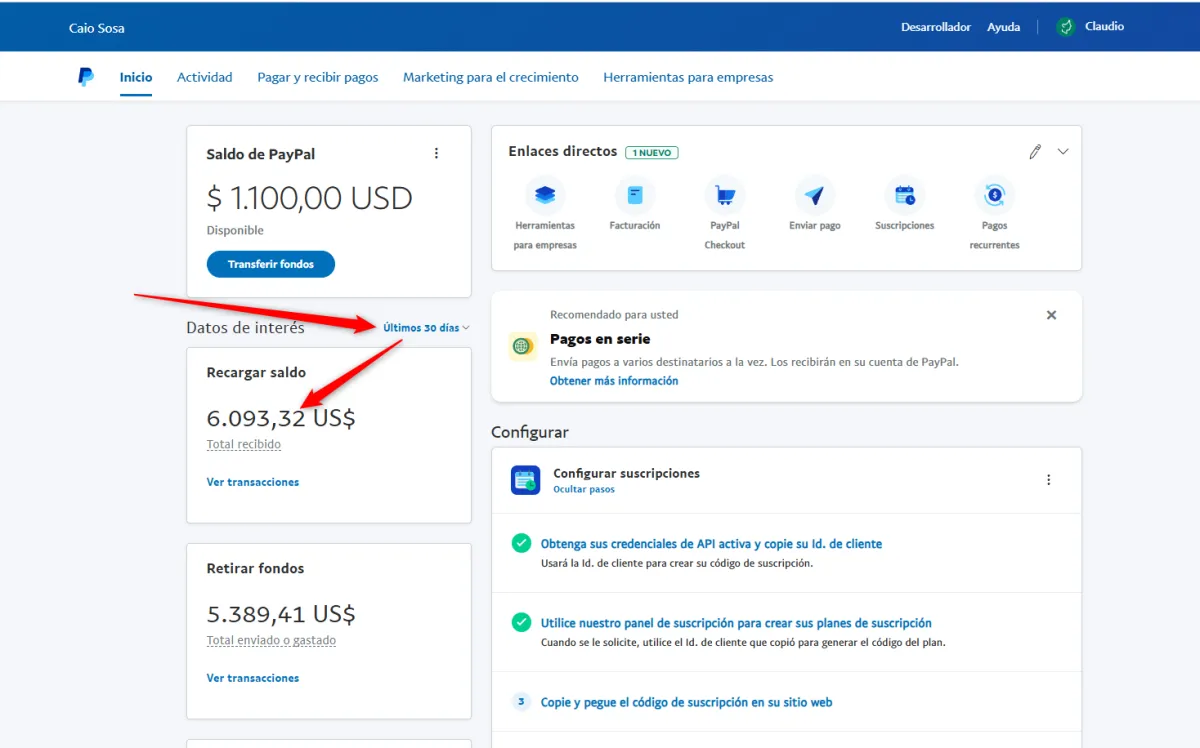Click the Pagos en serie heading
The width and height of the screenshot is (1200, 748).
(x=600, y=339)
